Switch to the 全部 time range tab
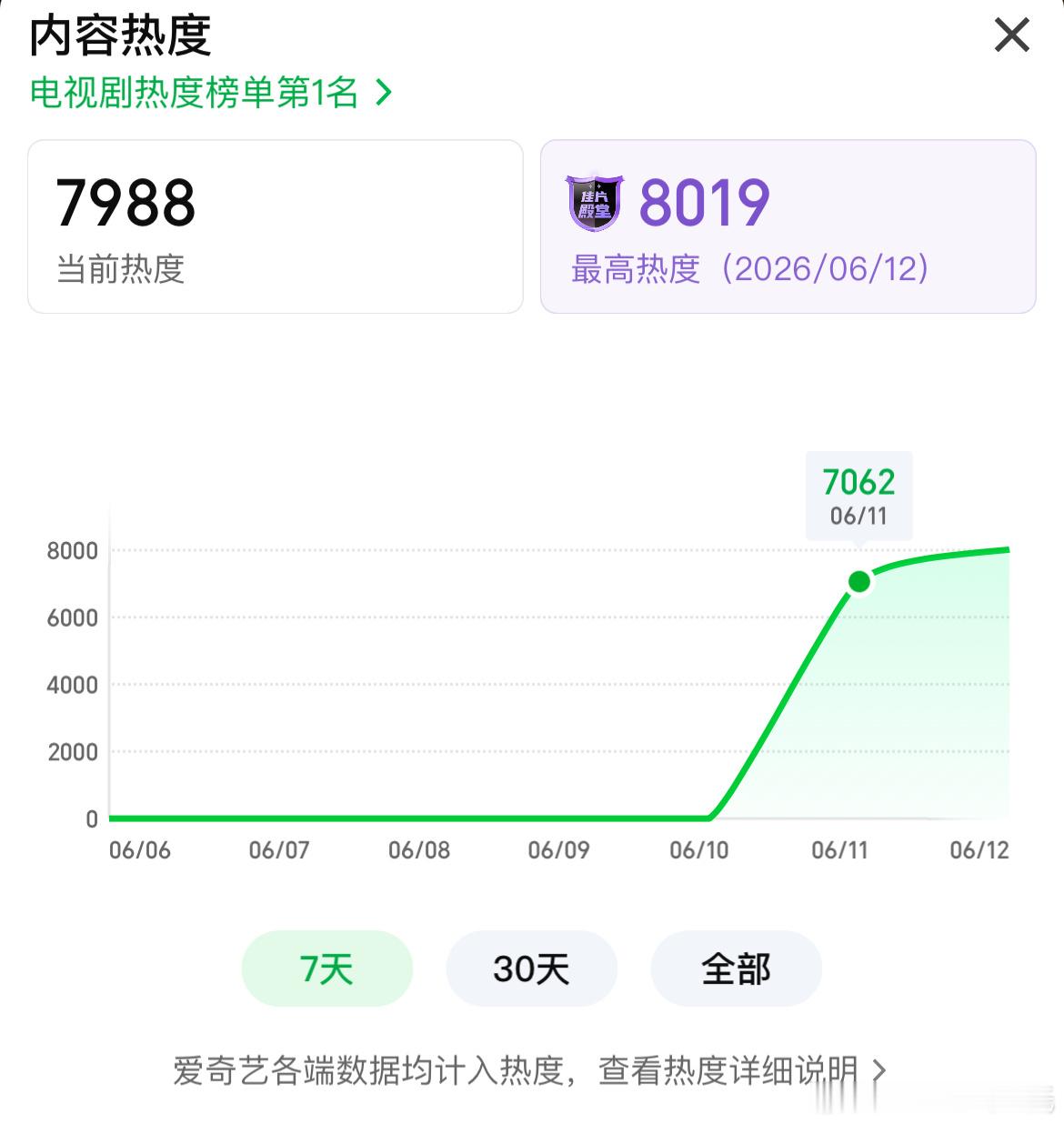 pyautogui.click(x=736, y=968)
